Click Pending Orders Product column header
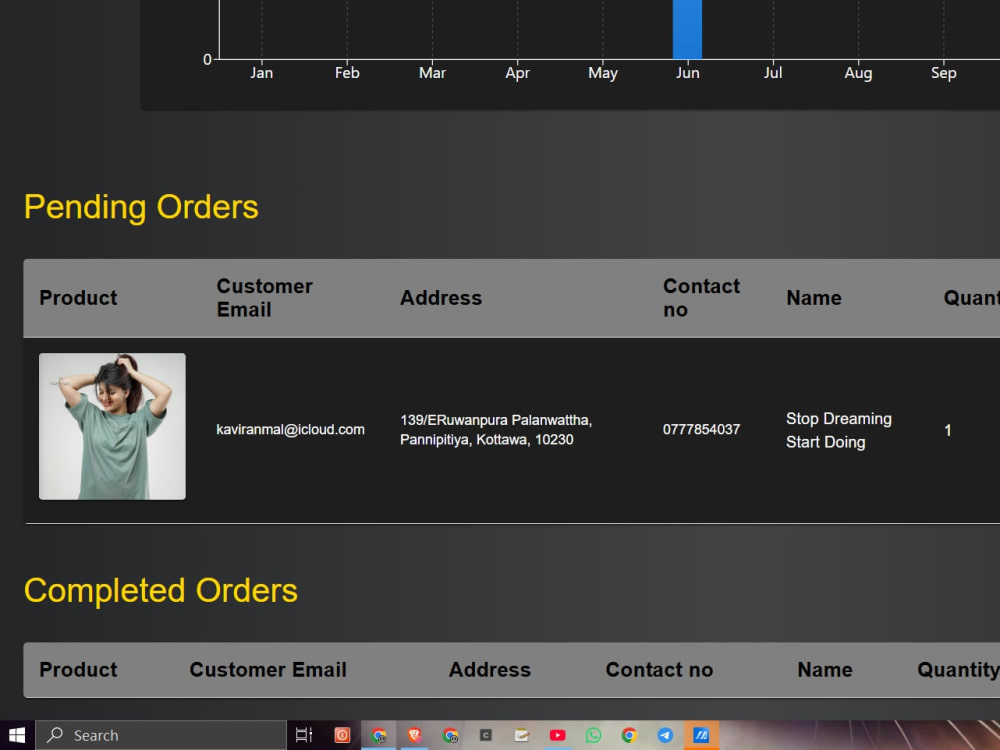The width and height of the screenshot is (1000, 750). [78, 298]
